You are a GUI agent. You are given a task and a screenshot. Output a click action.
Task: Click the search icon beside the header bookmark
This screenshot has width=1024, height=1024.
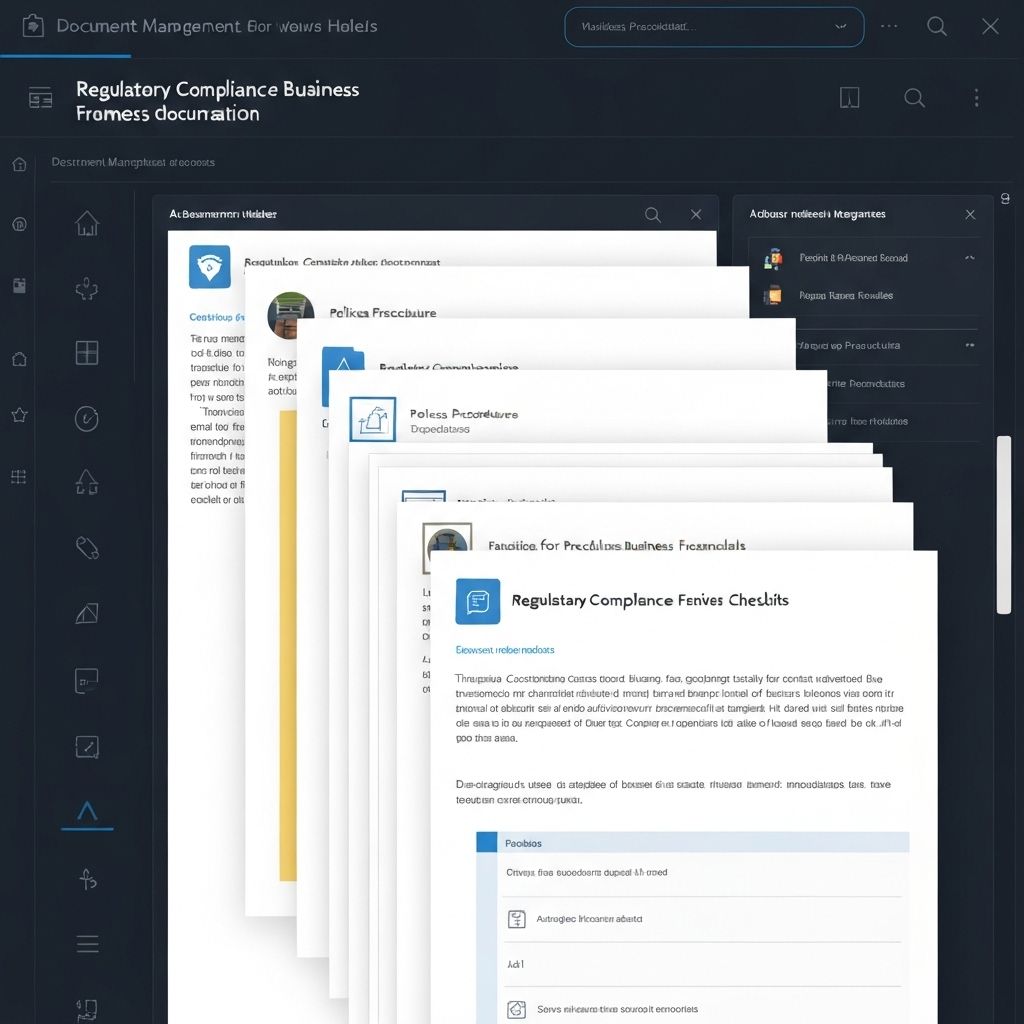point(914,97)
